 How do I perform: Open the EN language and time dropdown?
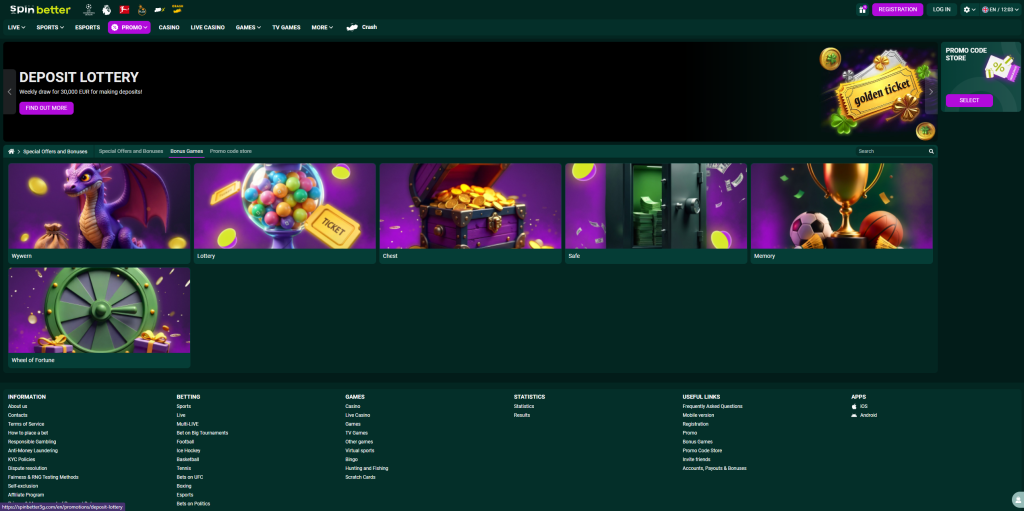[1000, 9]
